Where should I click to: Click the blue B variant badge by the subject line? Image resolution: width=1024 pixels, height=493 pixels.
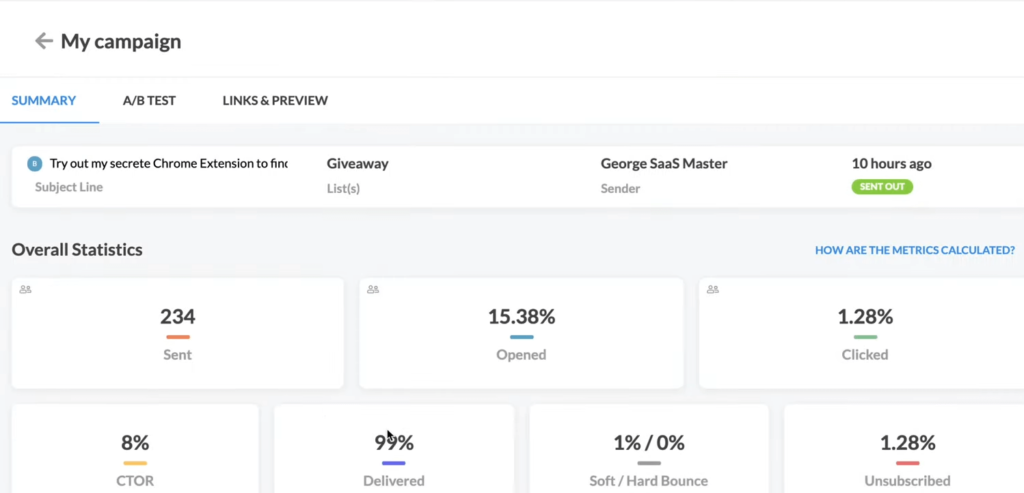click(35, 164)
